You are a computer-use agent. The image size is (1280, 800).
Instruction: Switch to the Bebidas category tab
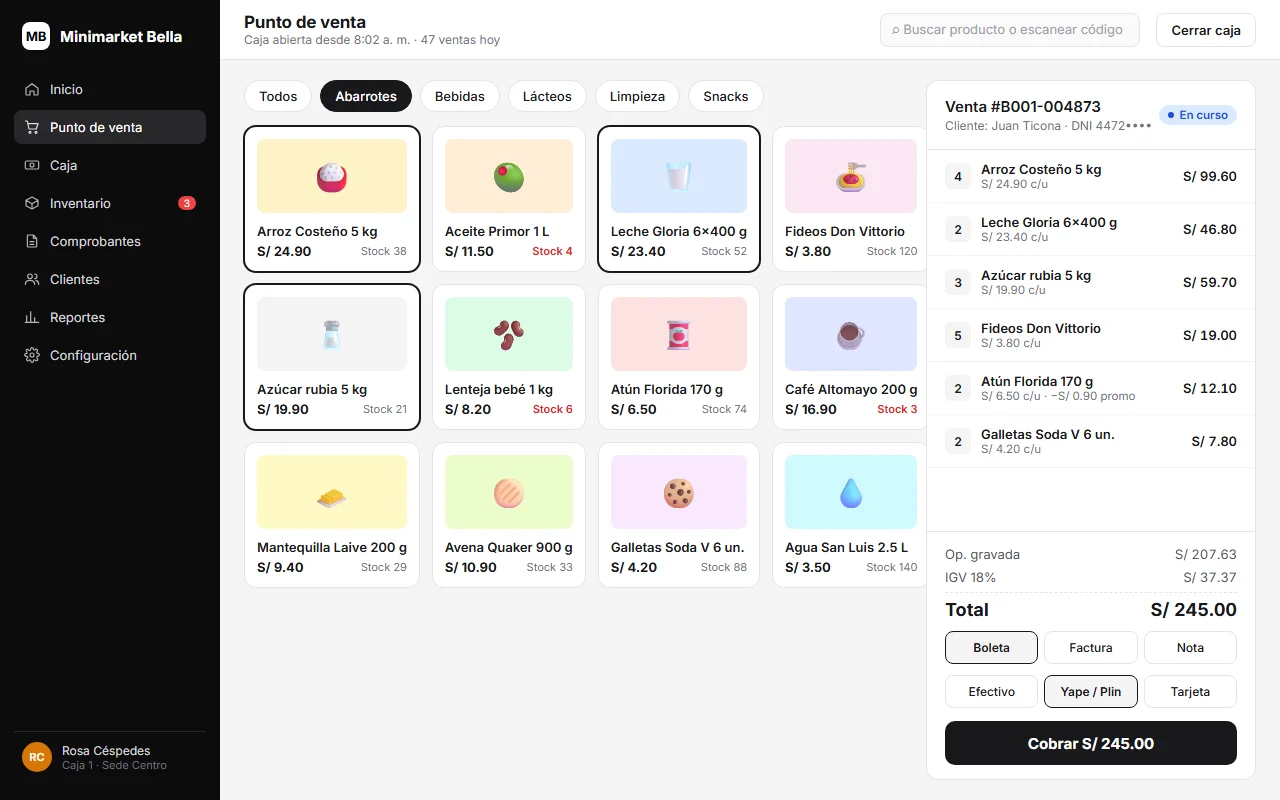[x=460, y=96]
